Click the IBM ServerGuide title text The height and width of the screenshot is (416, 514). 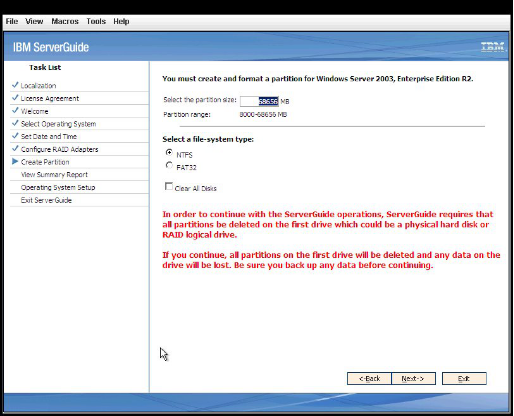coord(51,47)
